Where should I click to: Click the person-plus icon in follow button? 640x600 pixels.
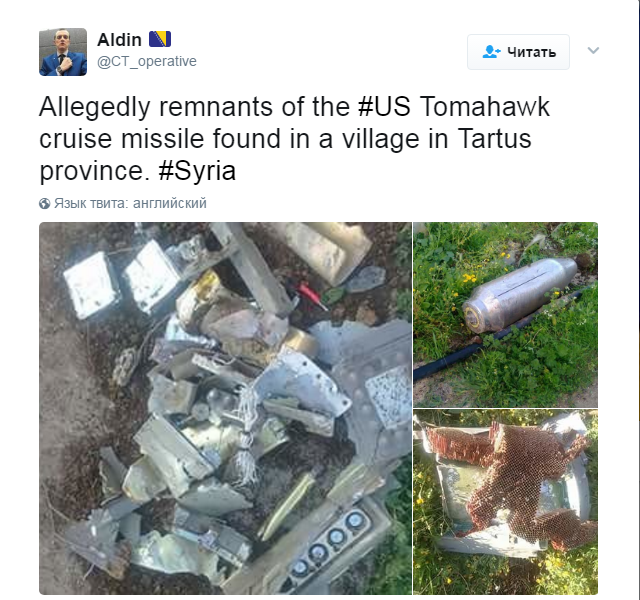coord(491,52)
